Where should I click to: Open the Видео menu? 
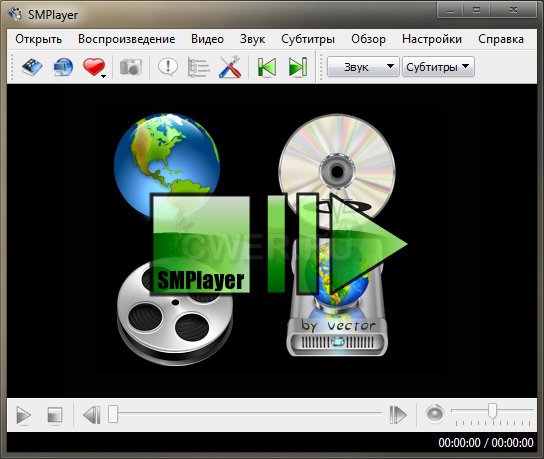(x=207, y=39)
